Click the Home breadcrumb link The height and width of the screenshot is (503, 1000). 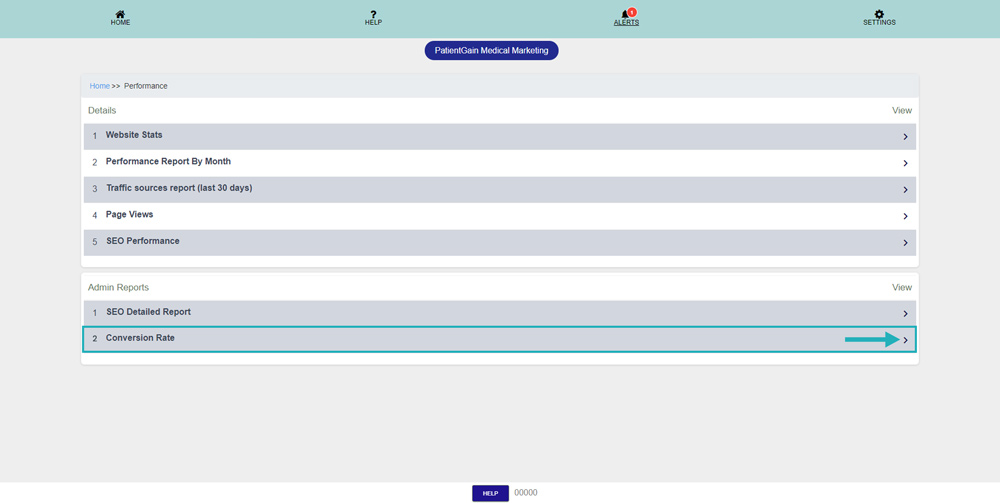(99, 86)
